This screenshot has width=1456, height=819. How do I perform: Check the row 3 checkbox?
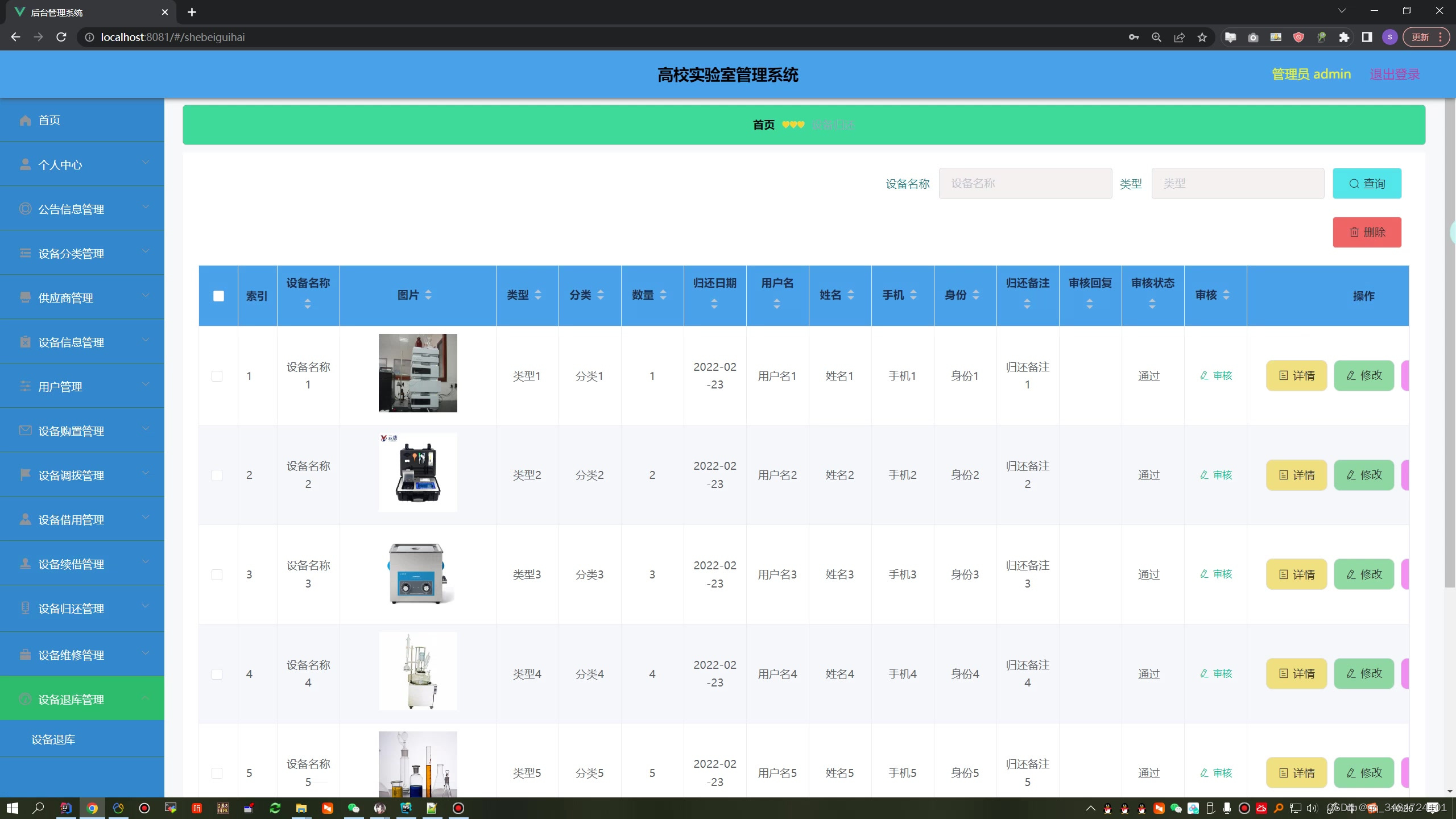(217, 574)
